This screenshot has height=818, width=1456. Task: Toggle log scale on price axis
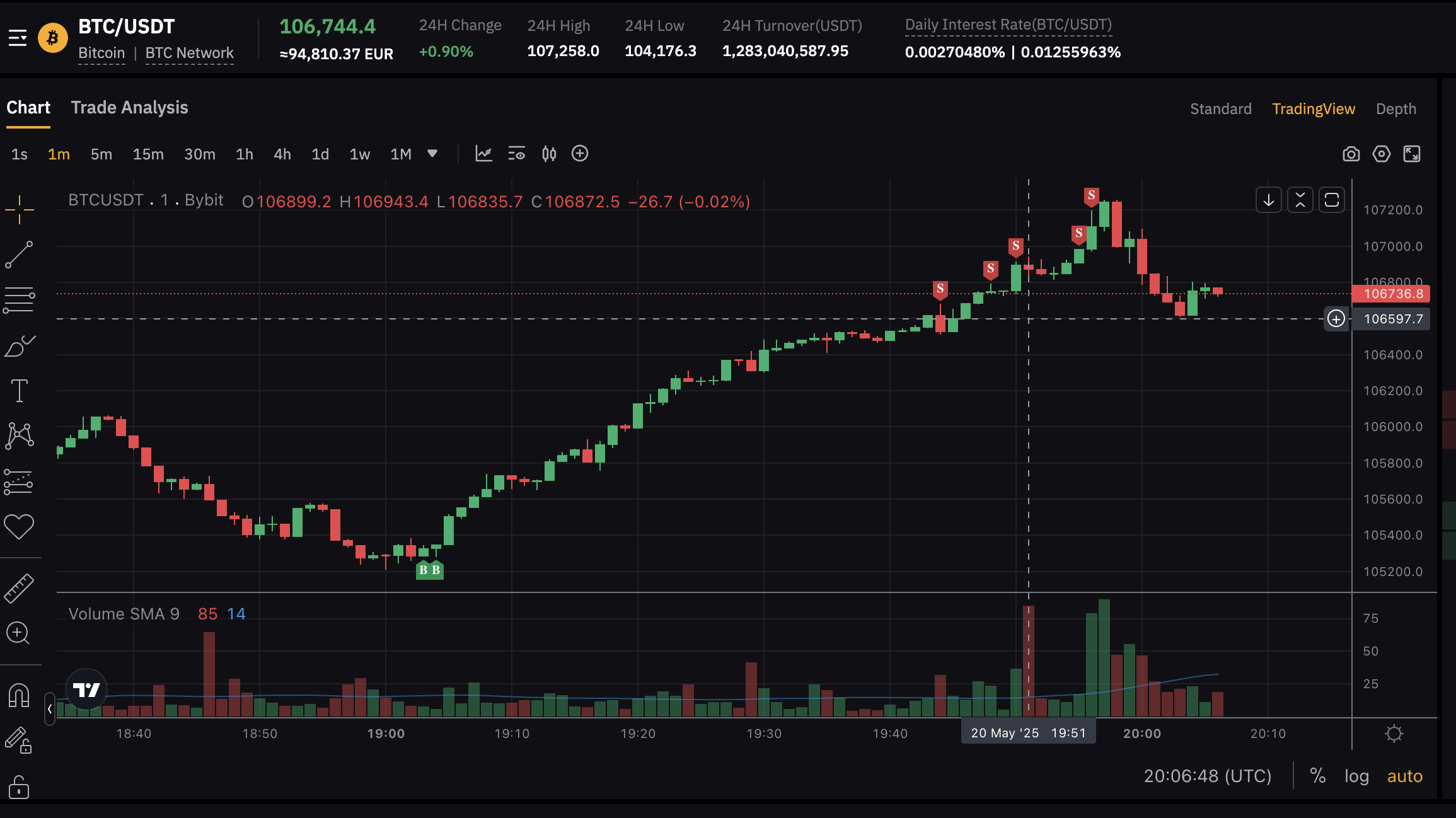(1356, 776)
